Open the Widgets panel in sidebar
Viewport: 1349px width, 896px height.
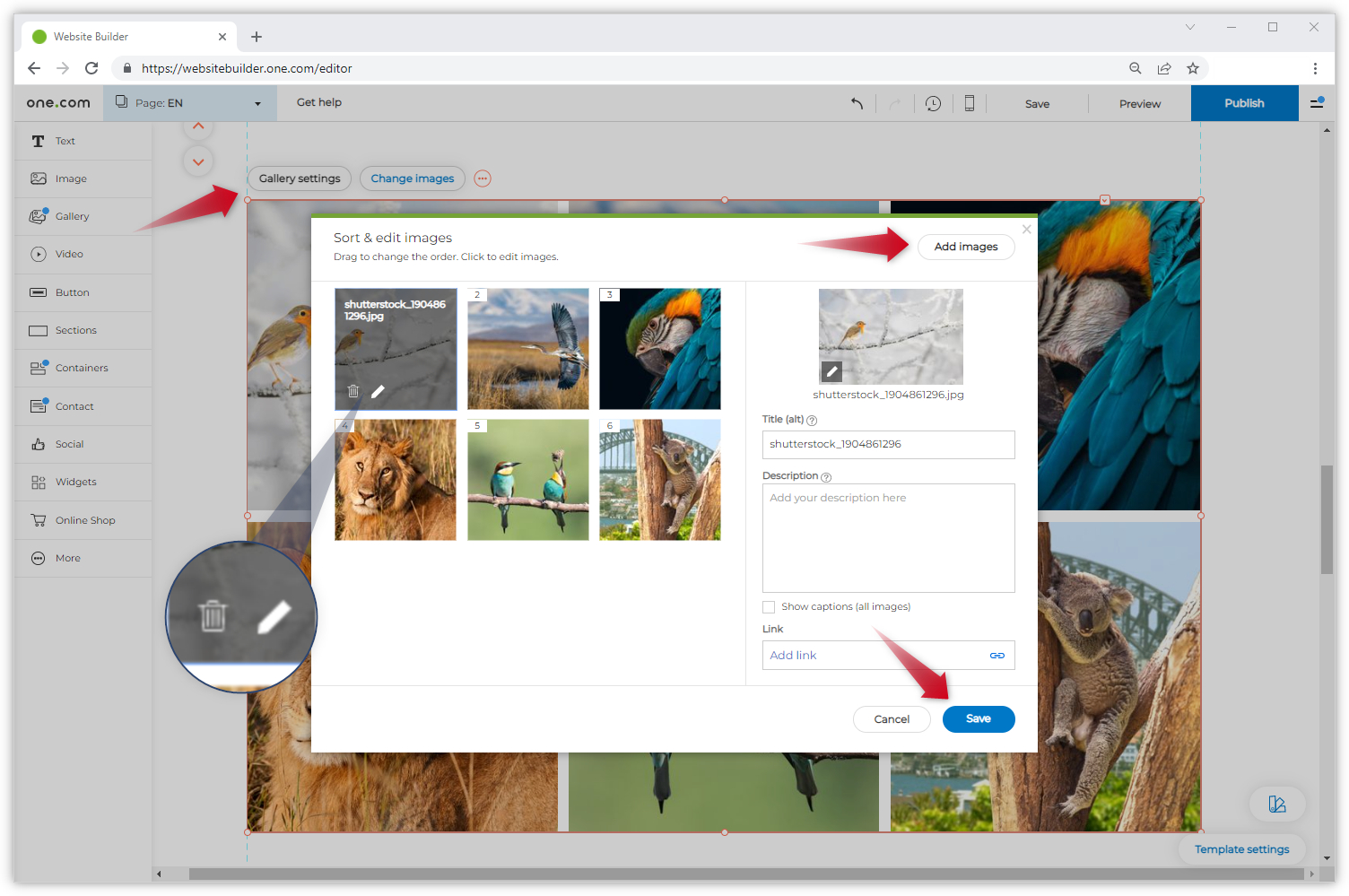[x=75, y=482]
